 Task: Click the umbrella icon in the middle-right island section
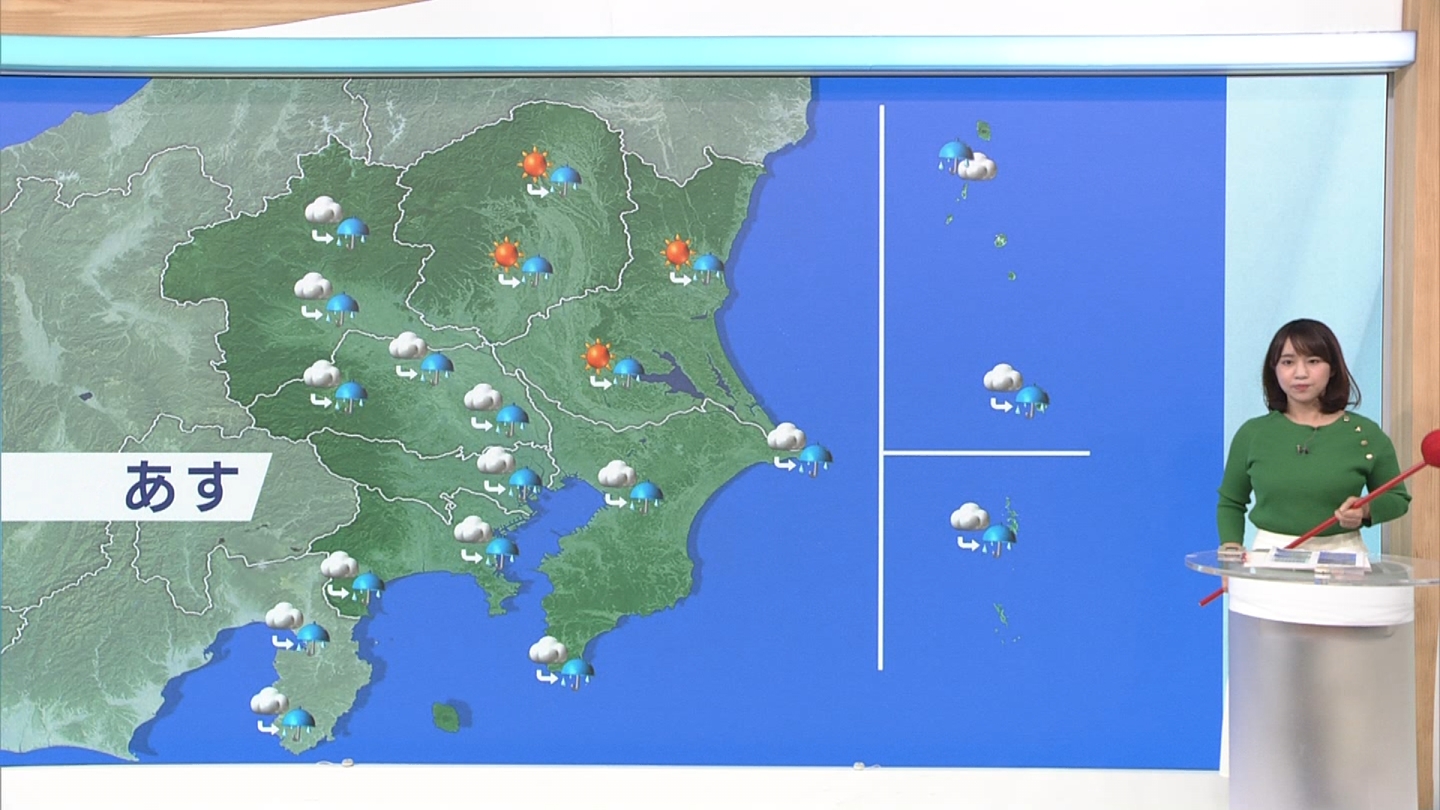tap(1031, 400)
